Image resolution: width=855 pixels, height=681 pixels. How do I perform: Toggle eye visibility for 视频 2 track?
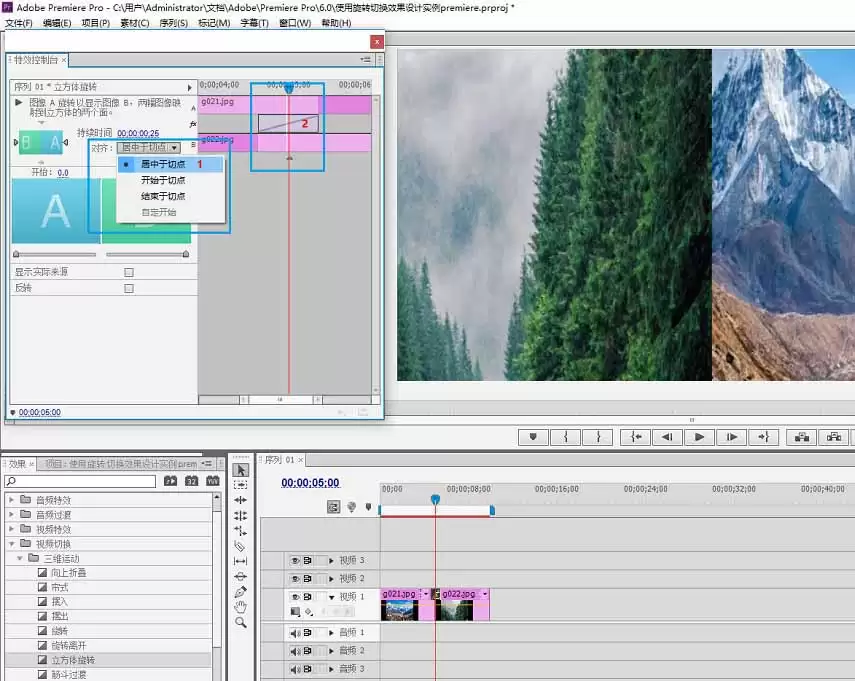click(295, 578)
